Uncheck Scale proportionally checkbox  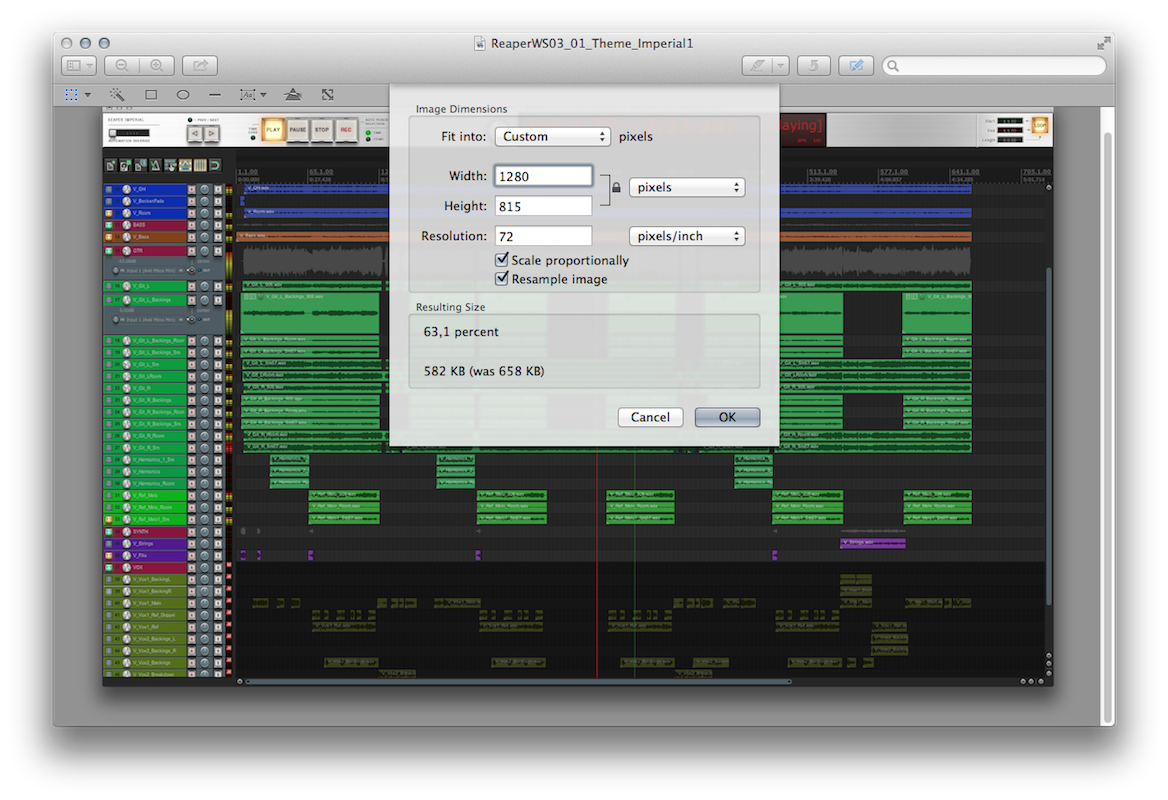[502, 259]
